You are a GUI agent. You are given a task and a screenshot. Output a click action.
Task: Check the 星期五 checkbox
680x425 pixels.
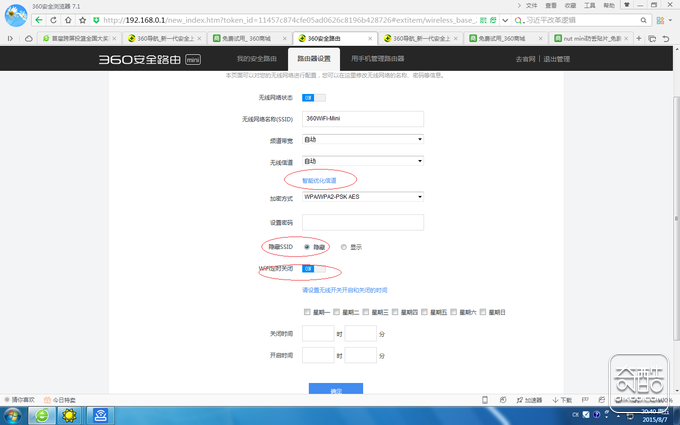424,312
